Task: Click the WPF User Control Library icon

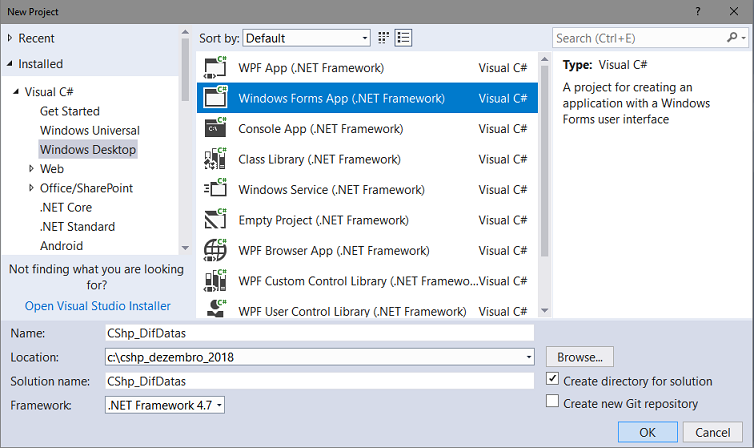Action: [x=215, y=308]
